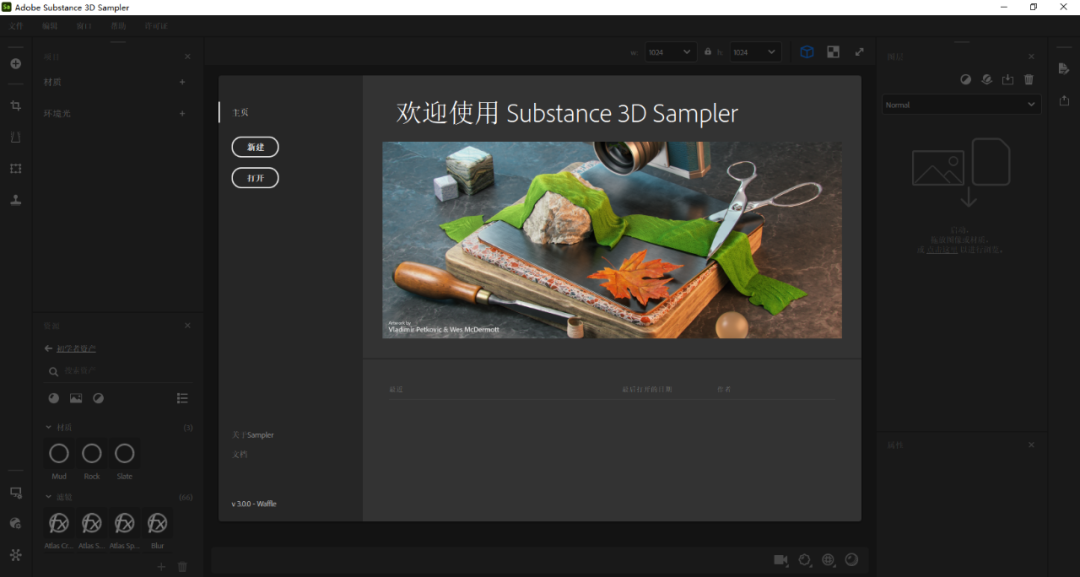Image resolution: width=1080 pixels, height=577 pixels.
Task: Open the width 1024 resolution dropdown
Action: pyautogui.click(x=670, y=52)
